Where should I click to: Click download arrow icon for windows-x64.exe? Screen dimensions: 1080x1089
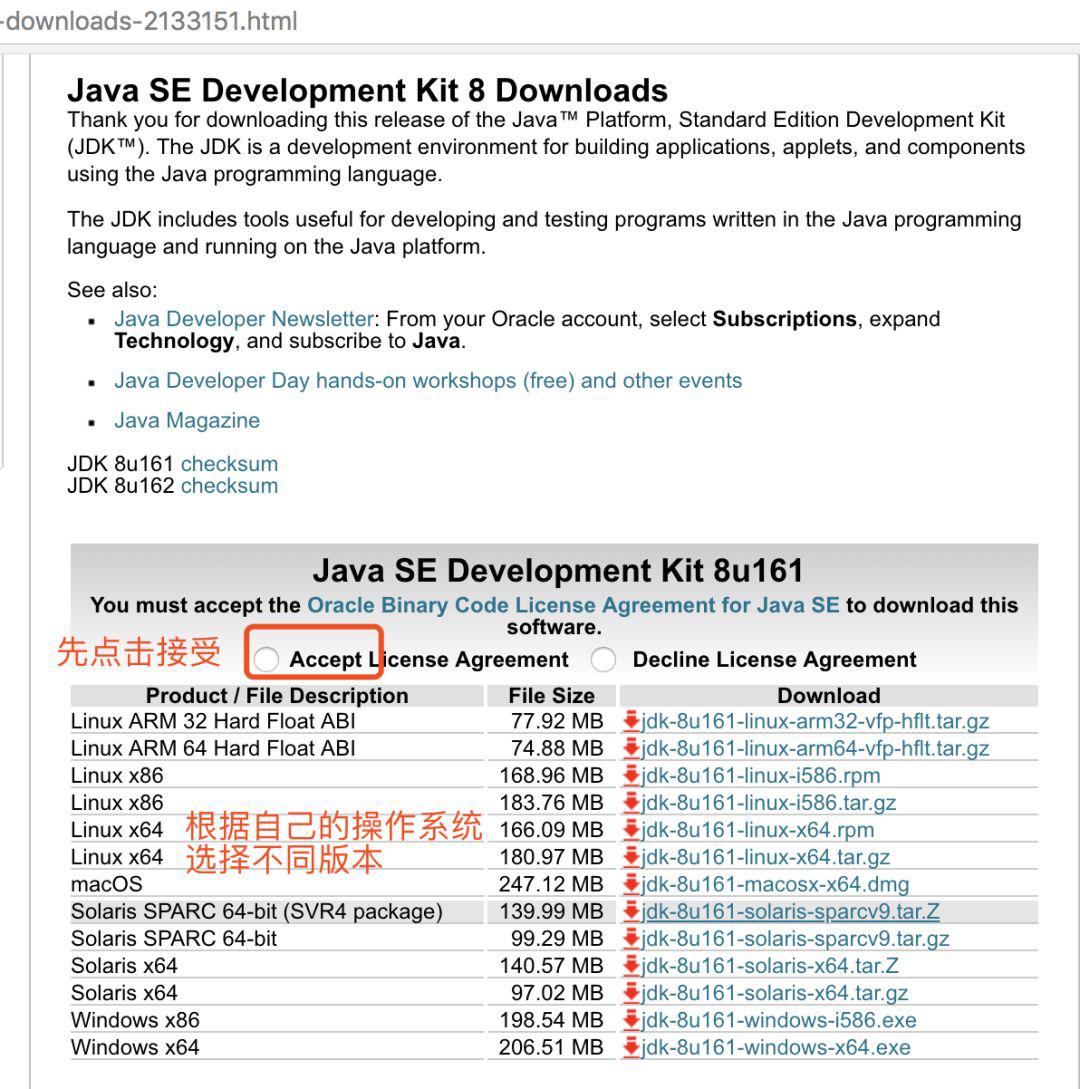coord(631,1047)
